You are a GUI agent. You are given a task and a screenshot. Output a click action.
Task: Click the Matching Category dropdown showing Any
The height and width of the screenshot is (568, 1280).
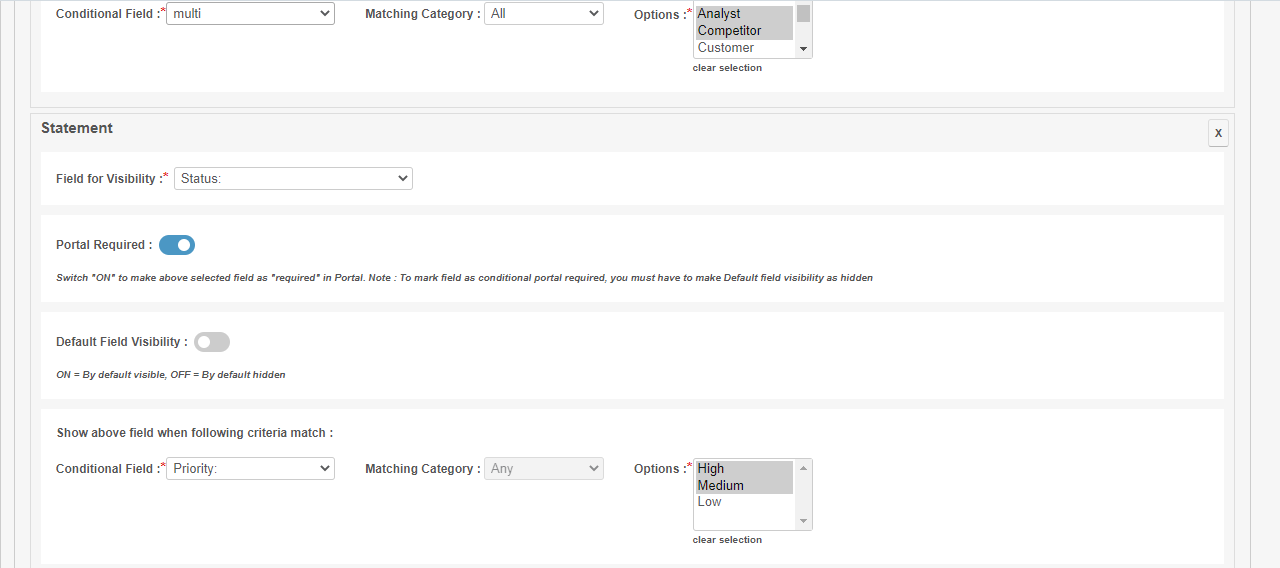pyautogui.click(x=543, y=469)
